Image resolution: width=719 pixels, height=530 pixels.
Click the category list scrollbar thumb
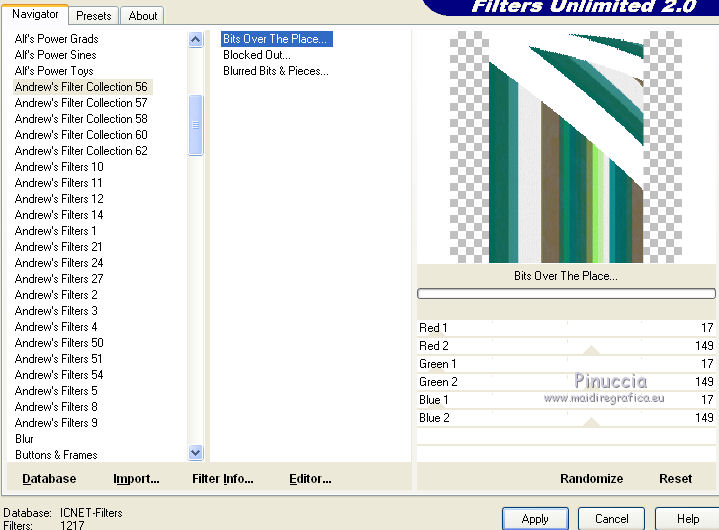pyautogui.click(x=195, y=125)
